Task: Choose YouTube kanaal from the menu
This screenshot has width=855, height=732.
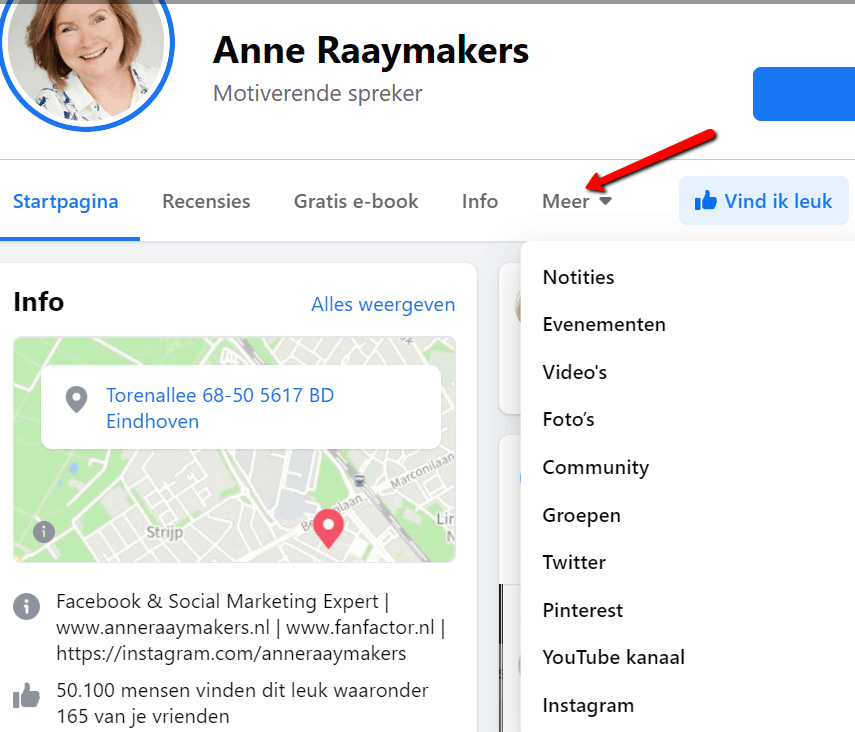Action: click(x=613, y=657)
